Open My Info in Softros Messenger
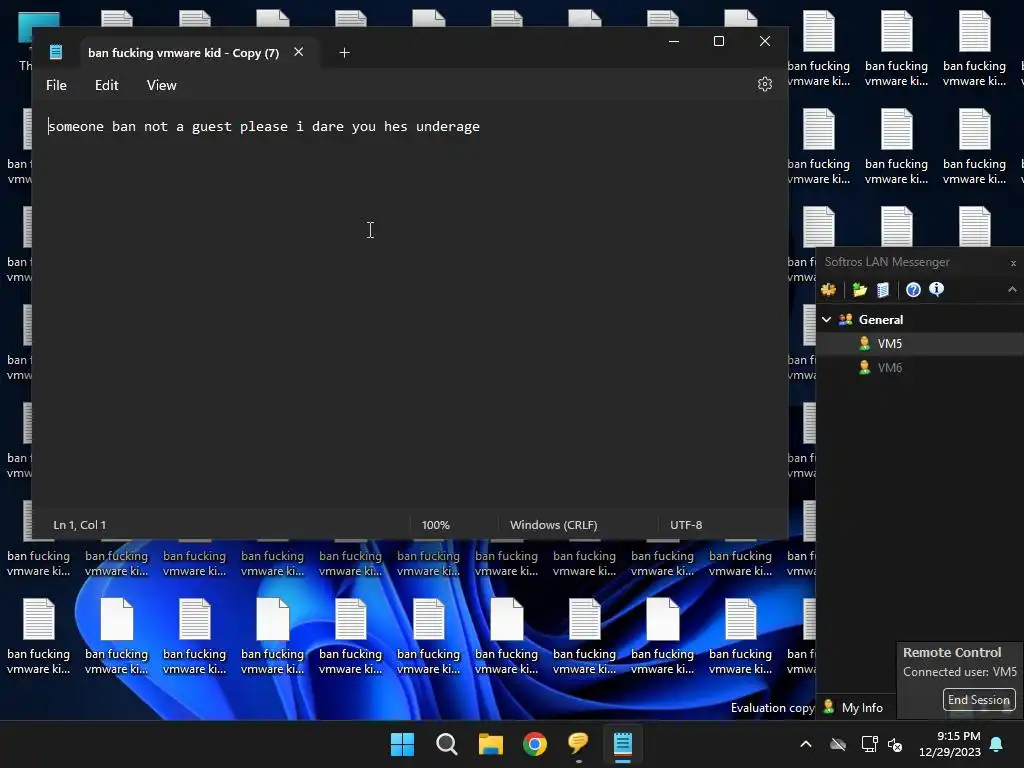 [854, 707]
